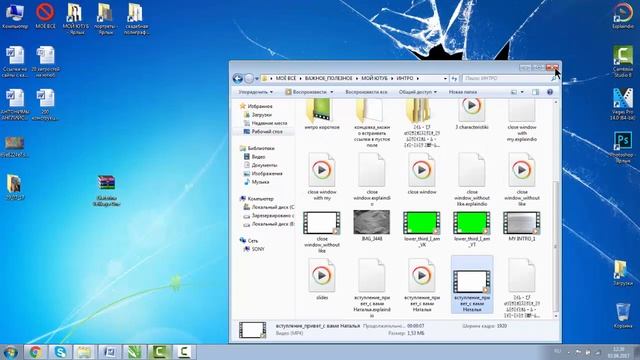Expand the address bar history dropdown arrow

tap(445, 78)
